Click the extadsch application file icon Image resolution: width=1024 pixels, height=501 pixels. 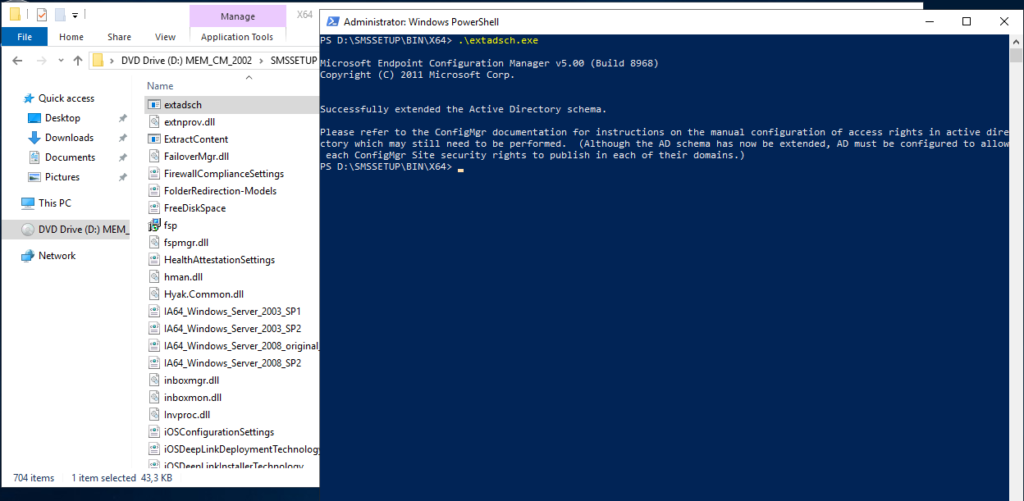[154, 104]
